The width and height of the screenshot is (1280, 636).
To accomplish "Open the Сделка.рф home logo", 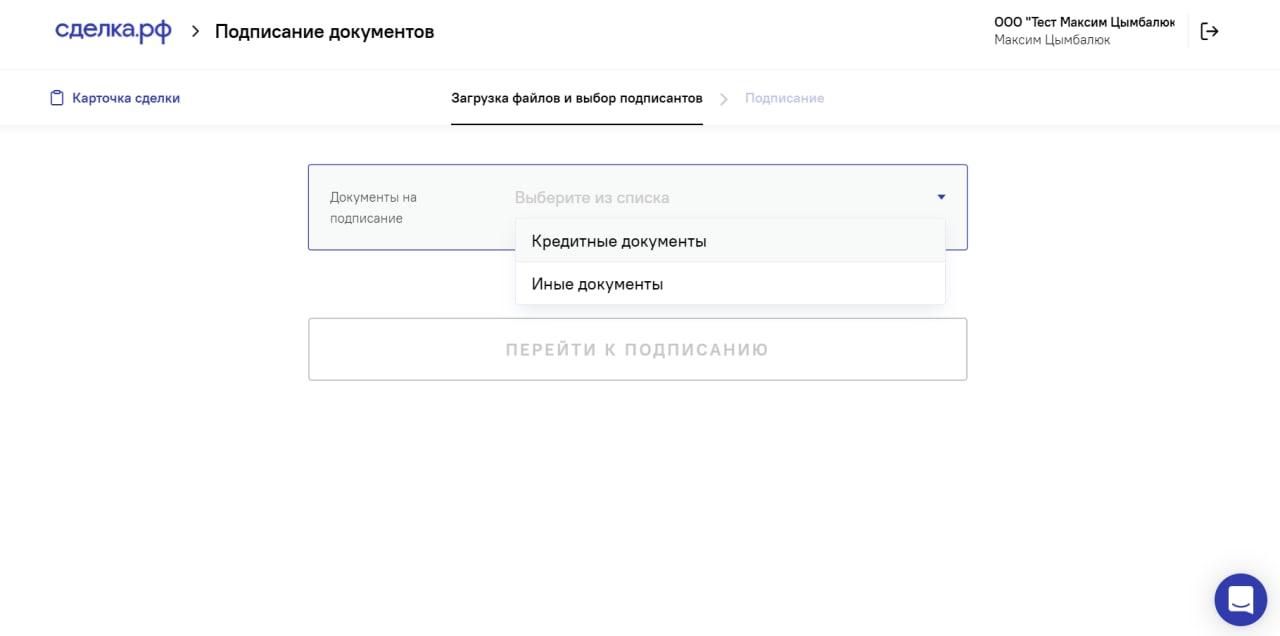I will coord(113,30).
